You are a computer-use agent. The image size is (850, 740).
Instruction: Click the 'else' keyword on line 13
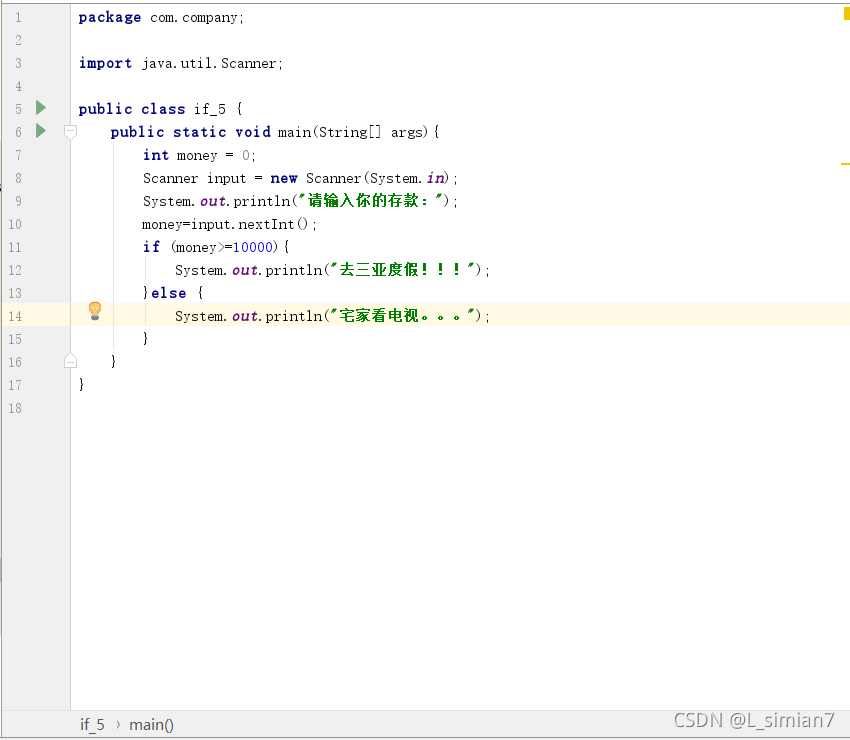point(169,293)
